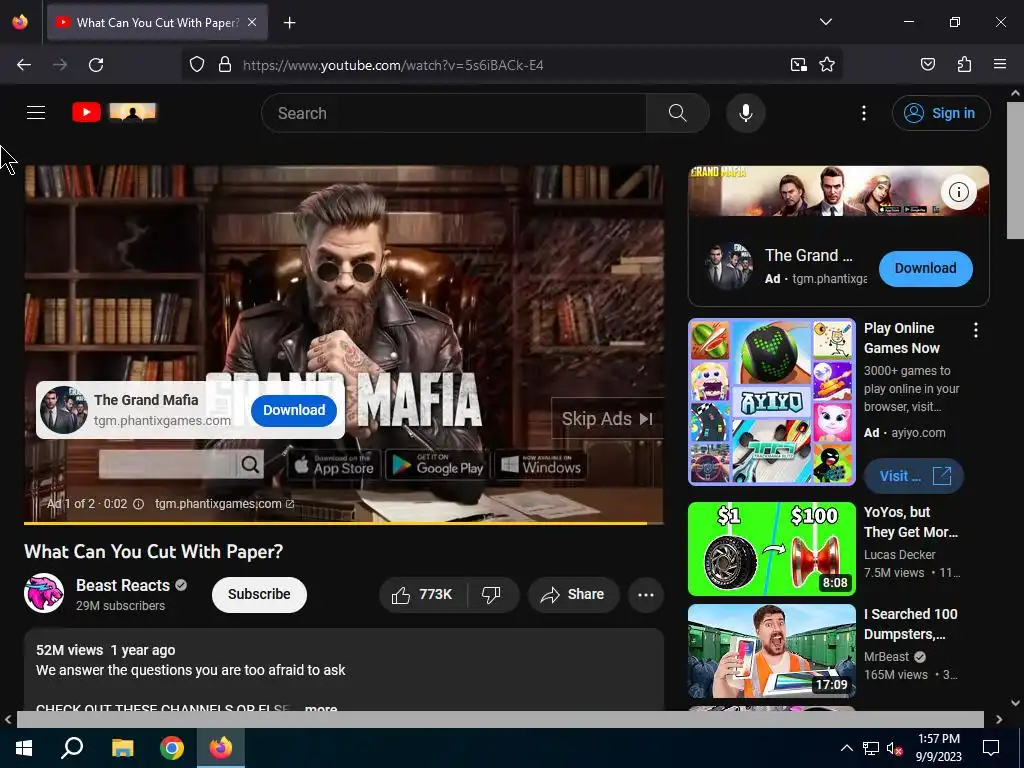Screen dimensions: 1024x768
Task: Open Windows taskbar search
Action: point(72,748)
